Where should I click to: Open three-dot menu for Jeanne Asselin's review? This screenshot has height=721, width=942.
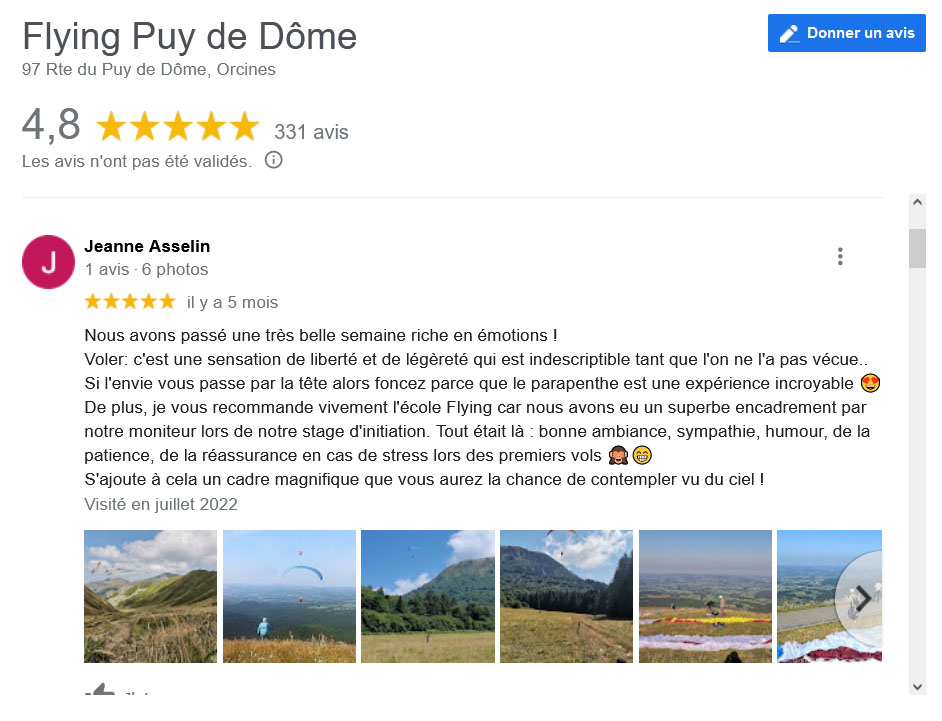(840, 257)
